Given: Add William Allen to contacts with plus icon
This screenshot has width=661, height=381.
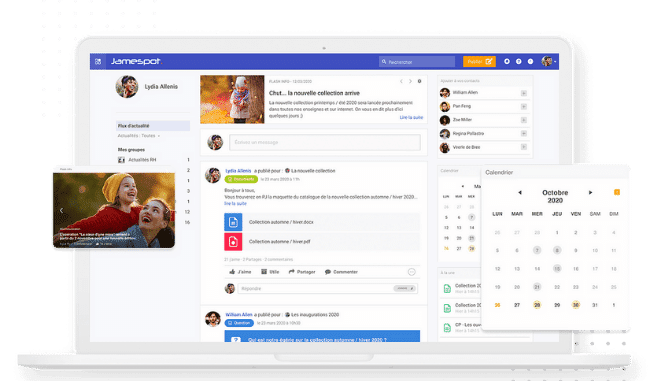Looking at the screenshot, I should 524,93.
